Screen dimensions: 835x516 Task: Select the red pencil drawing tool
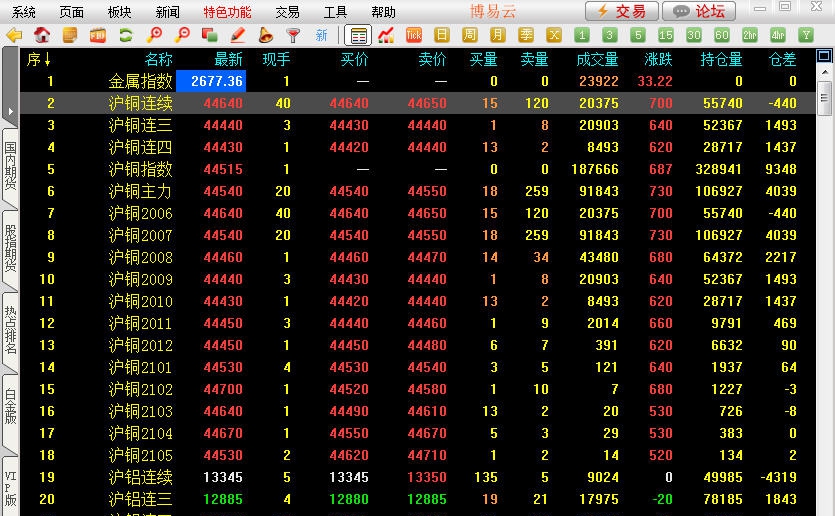237,36
